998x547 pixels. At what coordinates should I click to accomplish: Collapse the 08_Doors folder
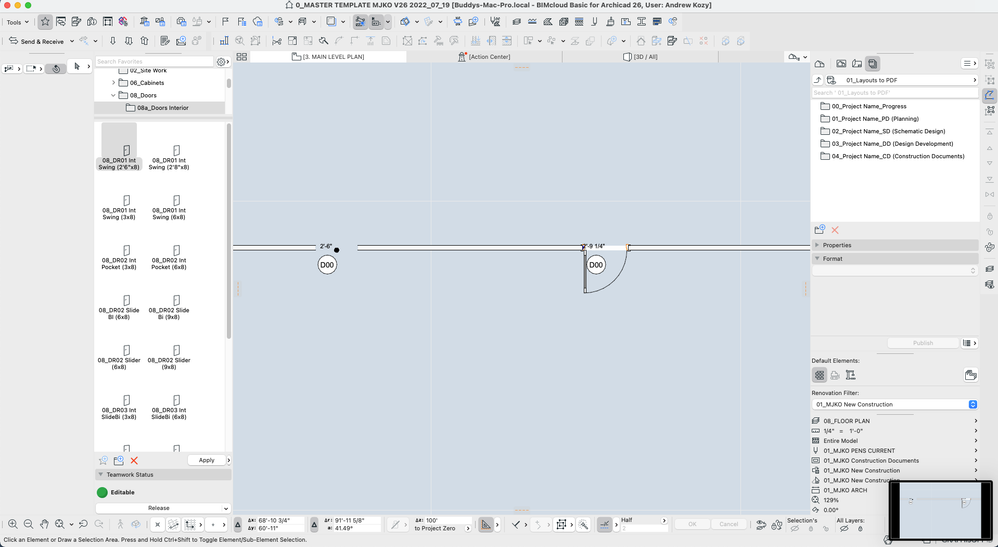pyautogui.click(x=113, y=95)
